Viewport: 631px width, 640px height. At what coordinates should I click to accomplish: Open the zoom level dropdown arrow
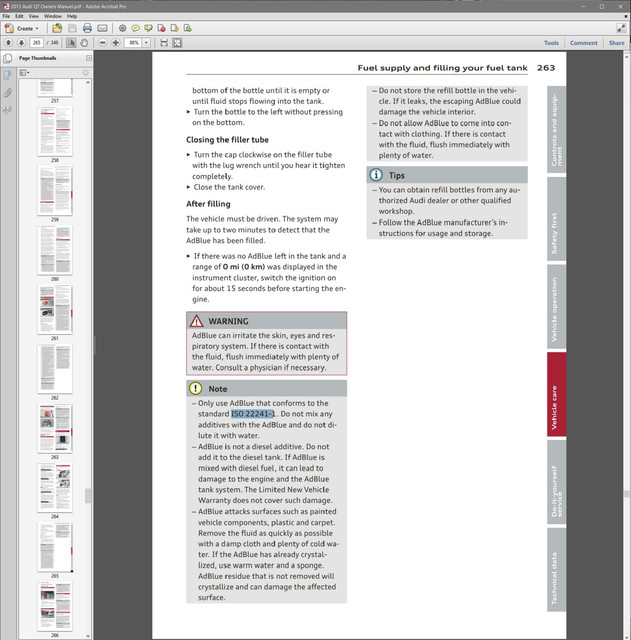(146, 42)
